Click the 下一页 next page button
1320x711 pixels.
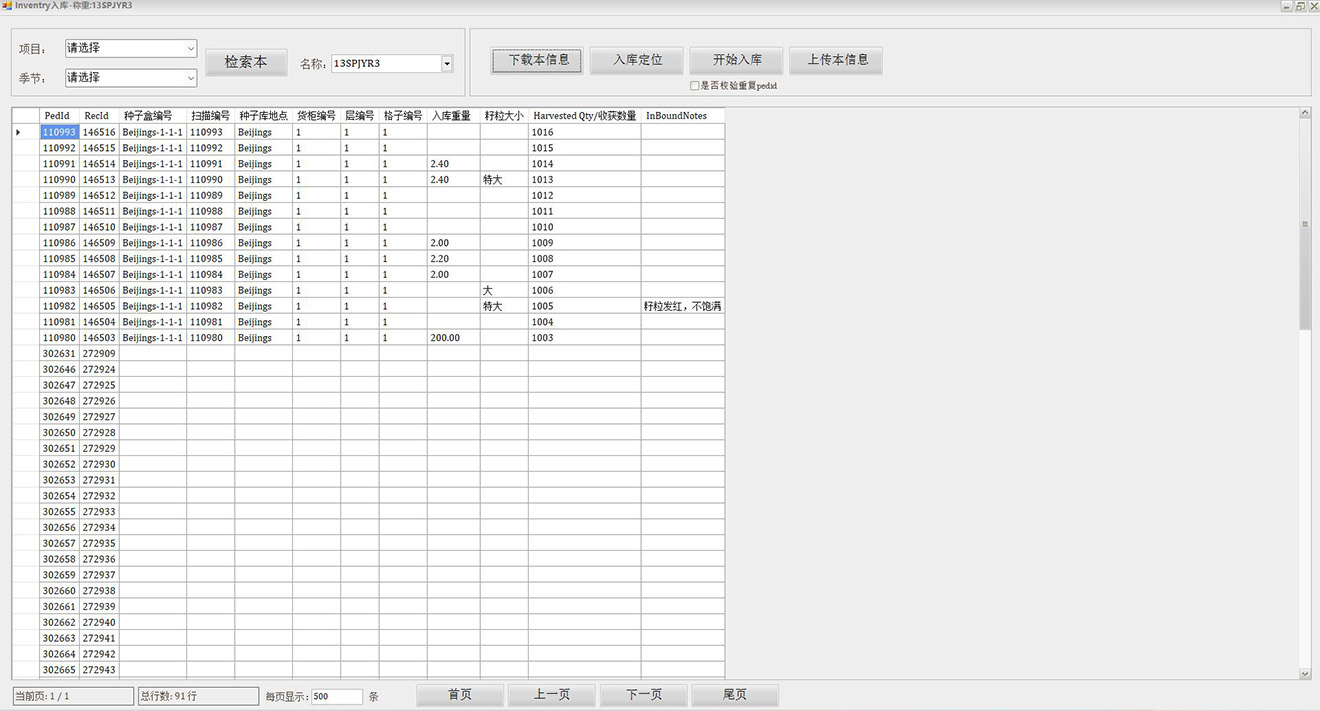(644, 694)
